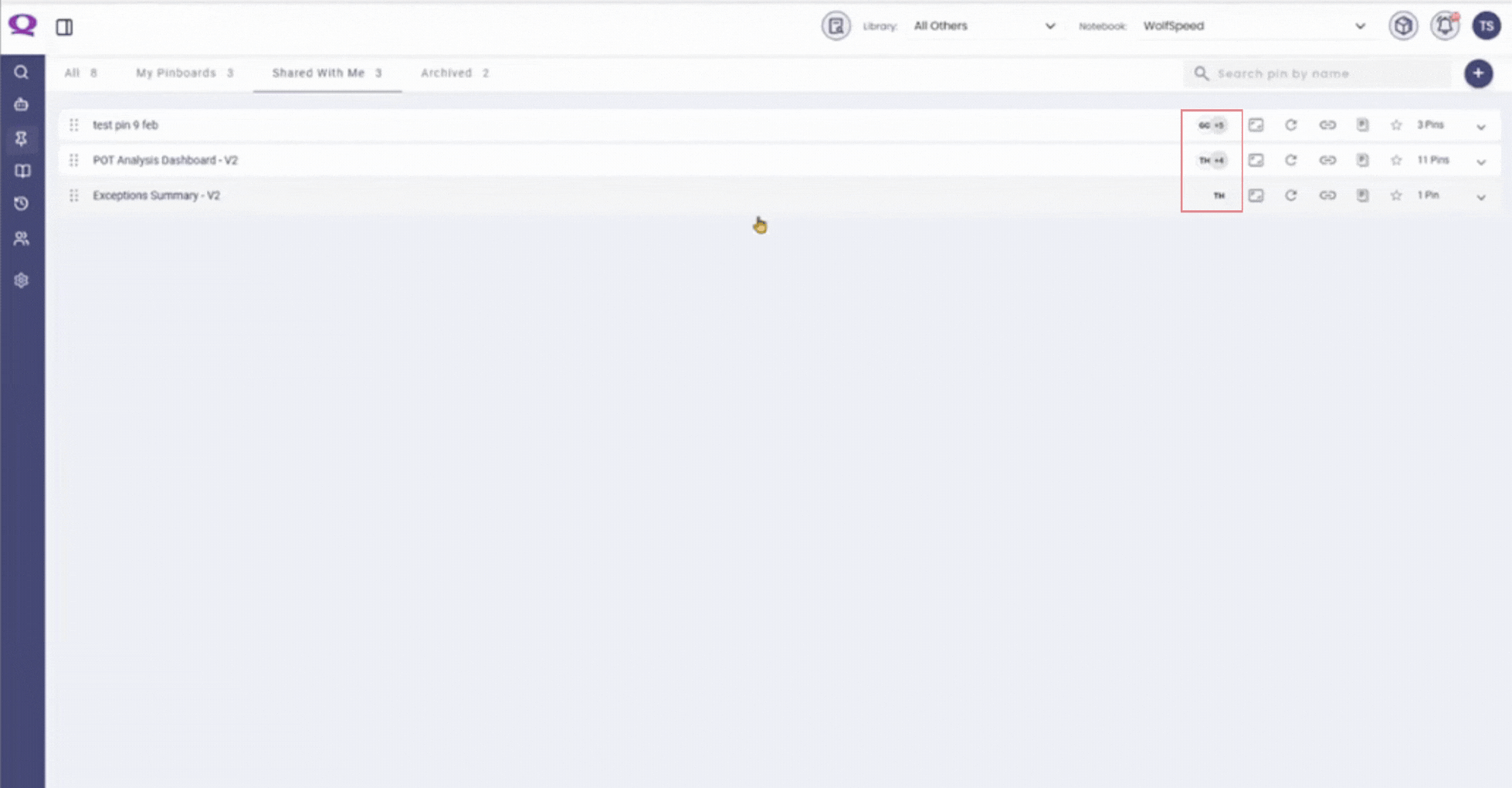
Task: Open the Teams/users icon in the sidebar
Action: pyautogui.click(x=22, y=238)
